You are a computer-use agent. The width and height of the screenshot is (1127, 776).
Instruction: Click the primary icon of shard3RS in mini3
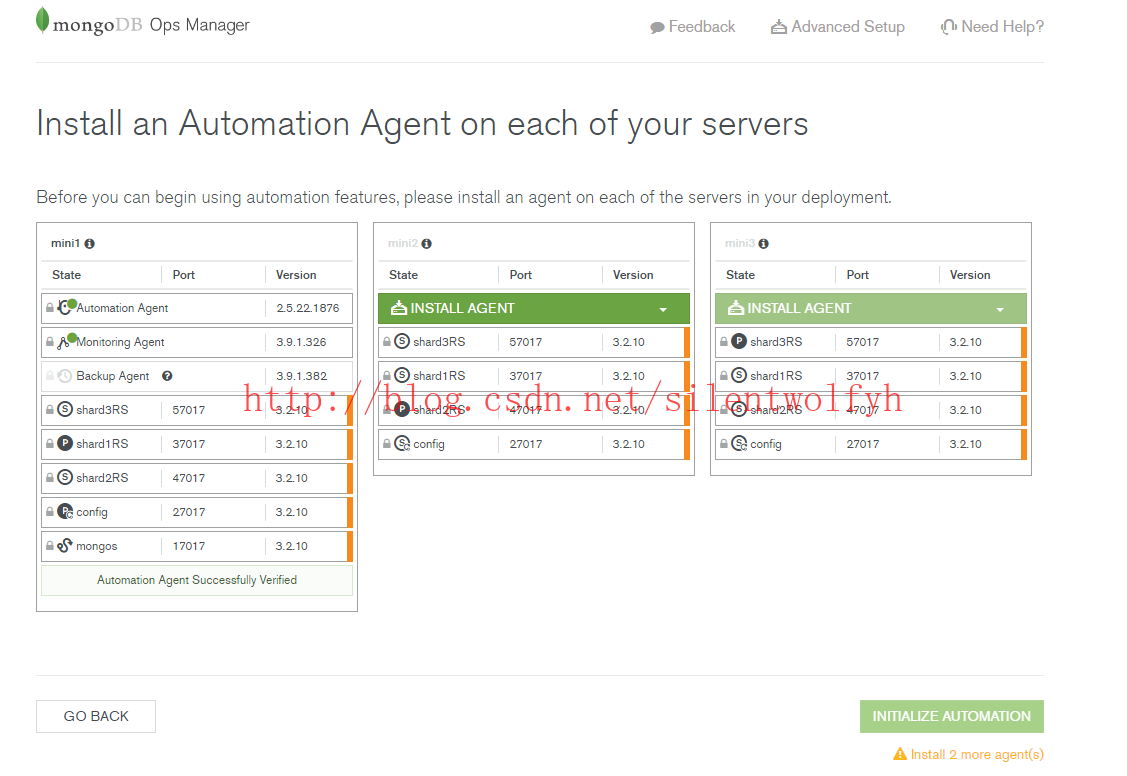pos(739,341)
